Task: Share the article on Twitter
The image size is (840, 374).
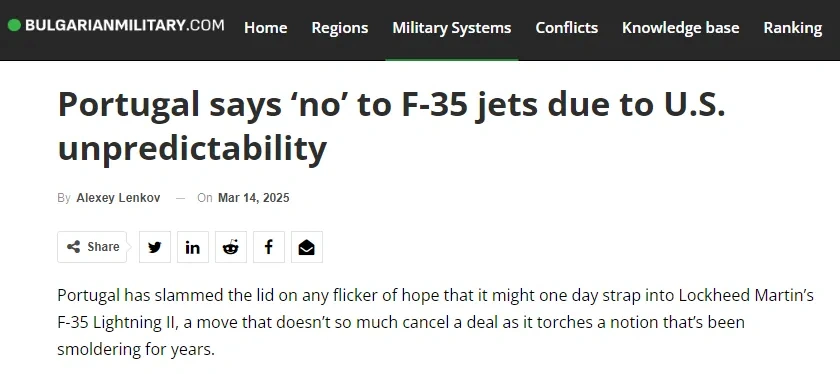Action: (155, 247)
